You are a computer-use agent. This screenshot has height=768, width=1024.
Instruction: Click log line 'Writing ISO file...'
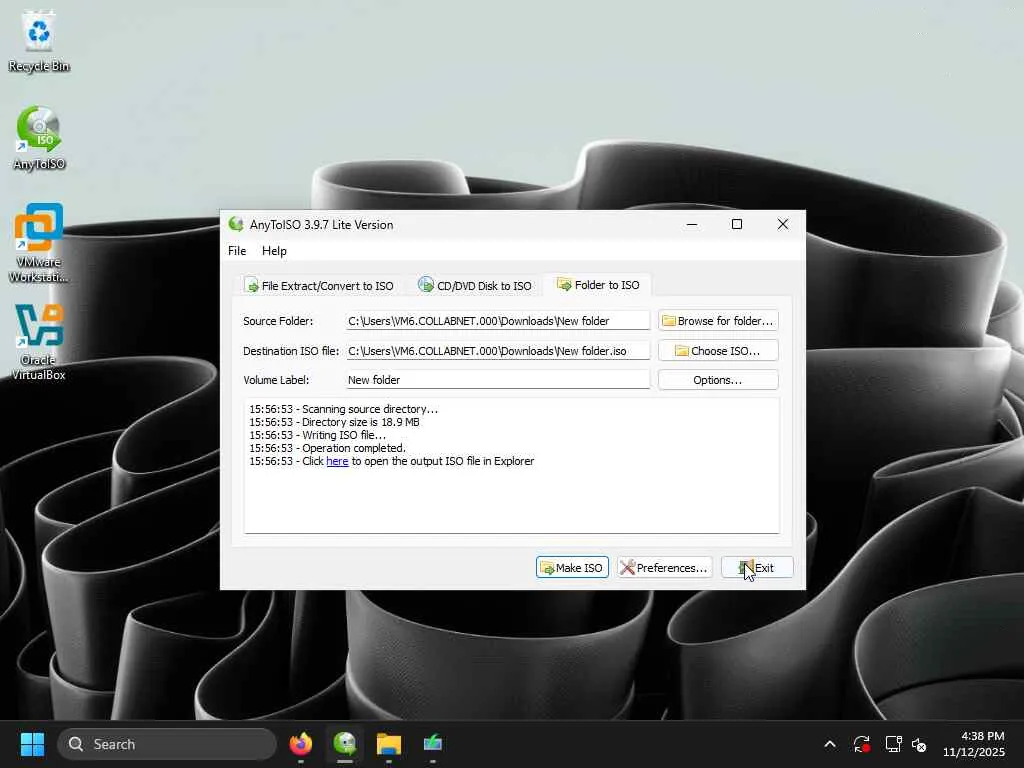click(344, 435)
